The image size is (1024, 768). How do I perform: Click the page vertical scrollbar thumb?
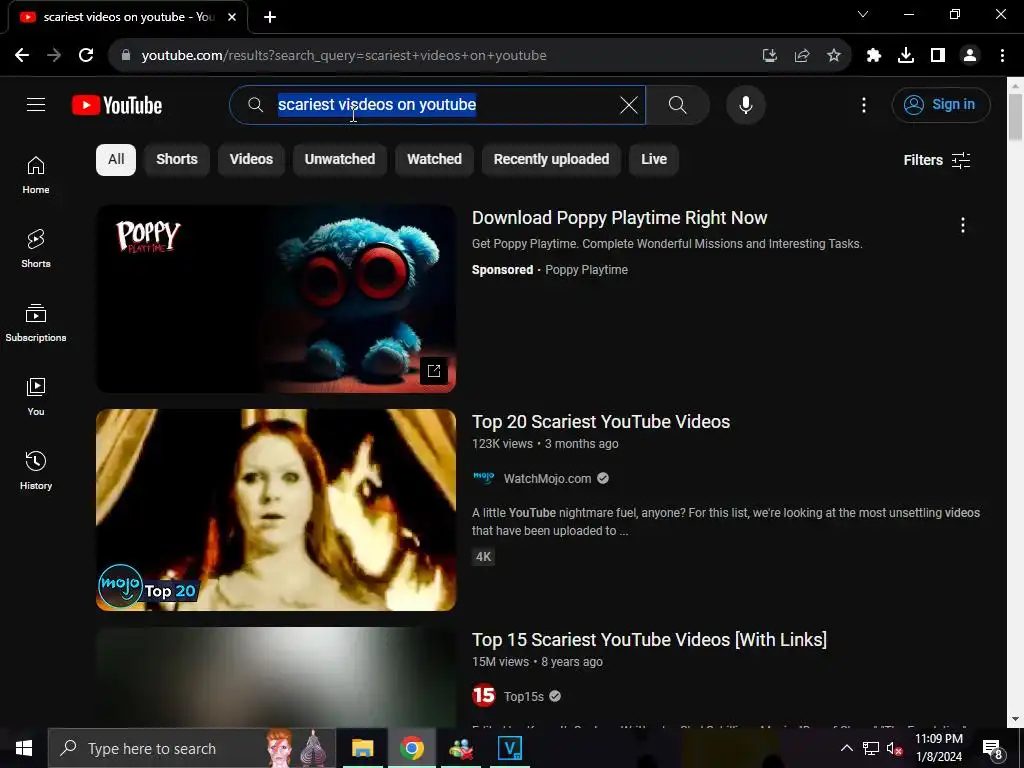(1015, 116)
